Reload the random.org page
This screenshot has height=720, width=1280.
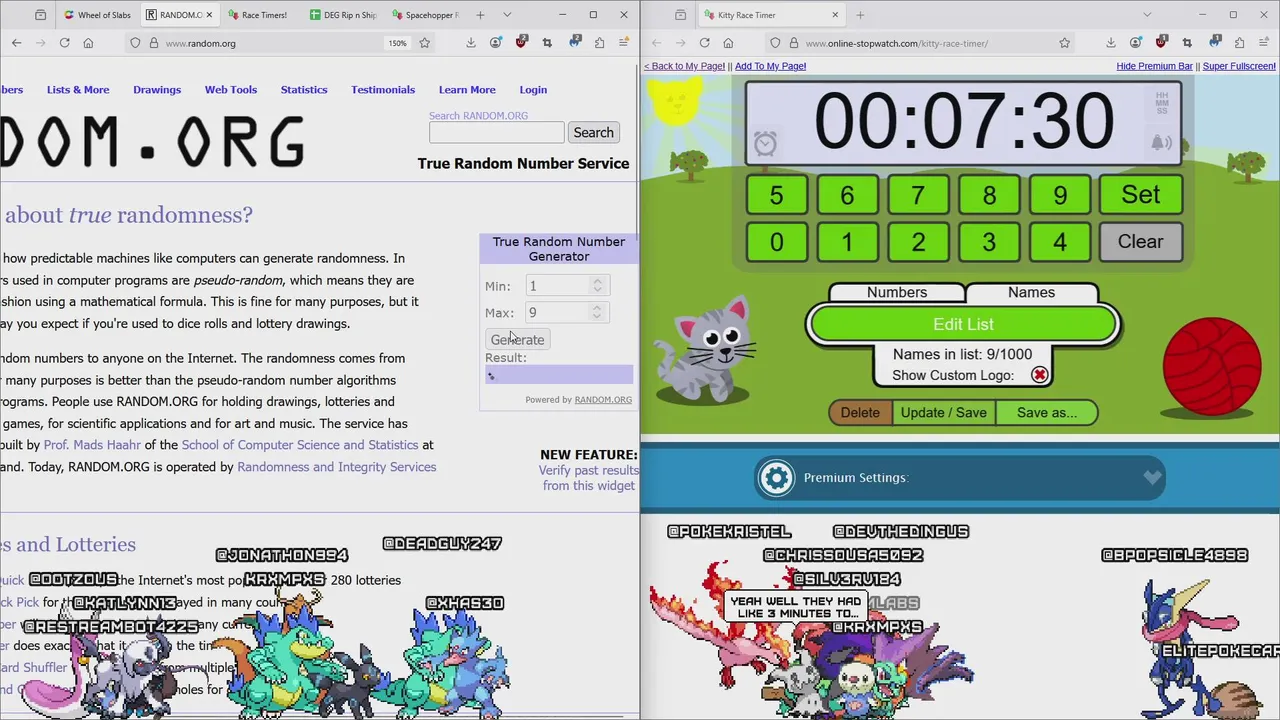coord(64,43)
